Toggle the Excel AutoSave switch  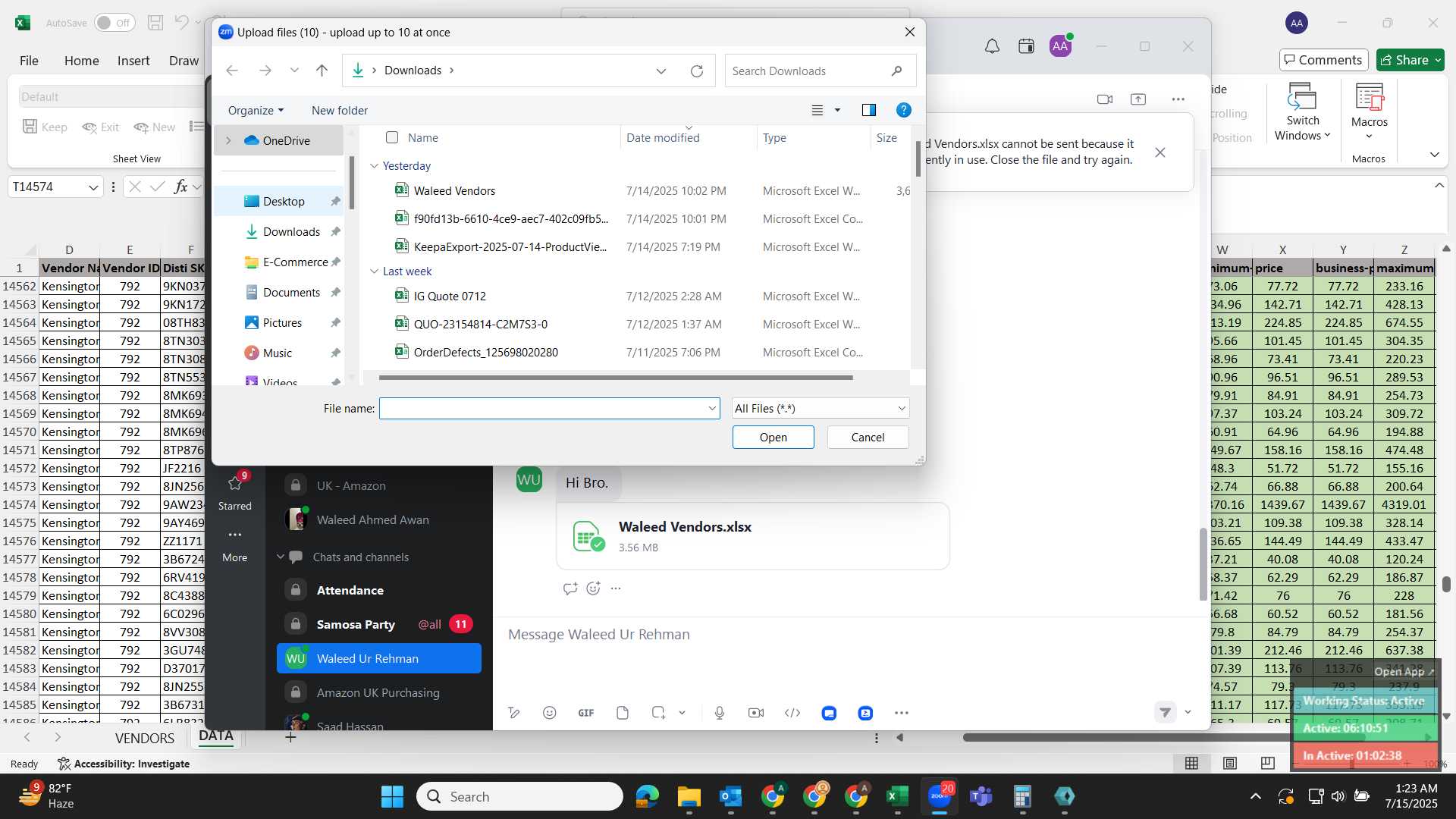tap(115, 23)
